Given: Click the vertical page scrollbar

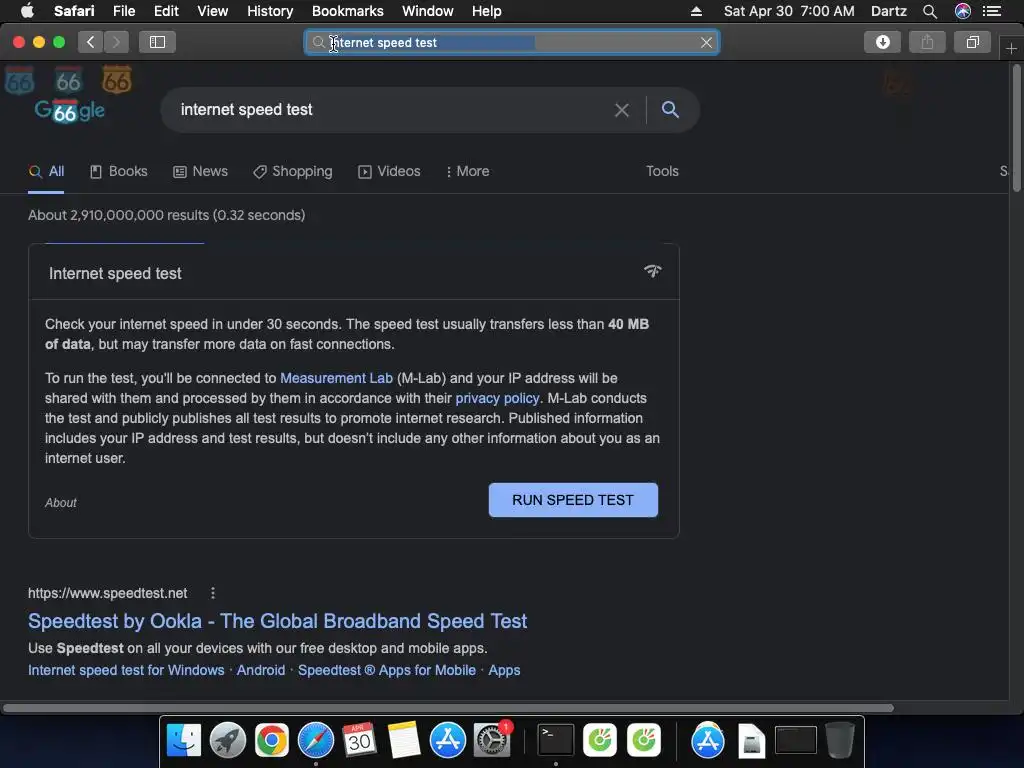Looking at the screenshot, I should (1016, 128).
